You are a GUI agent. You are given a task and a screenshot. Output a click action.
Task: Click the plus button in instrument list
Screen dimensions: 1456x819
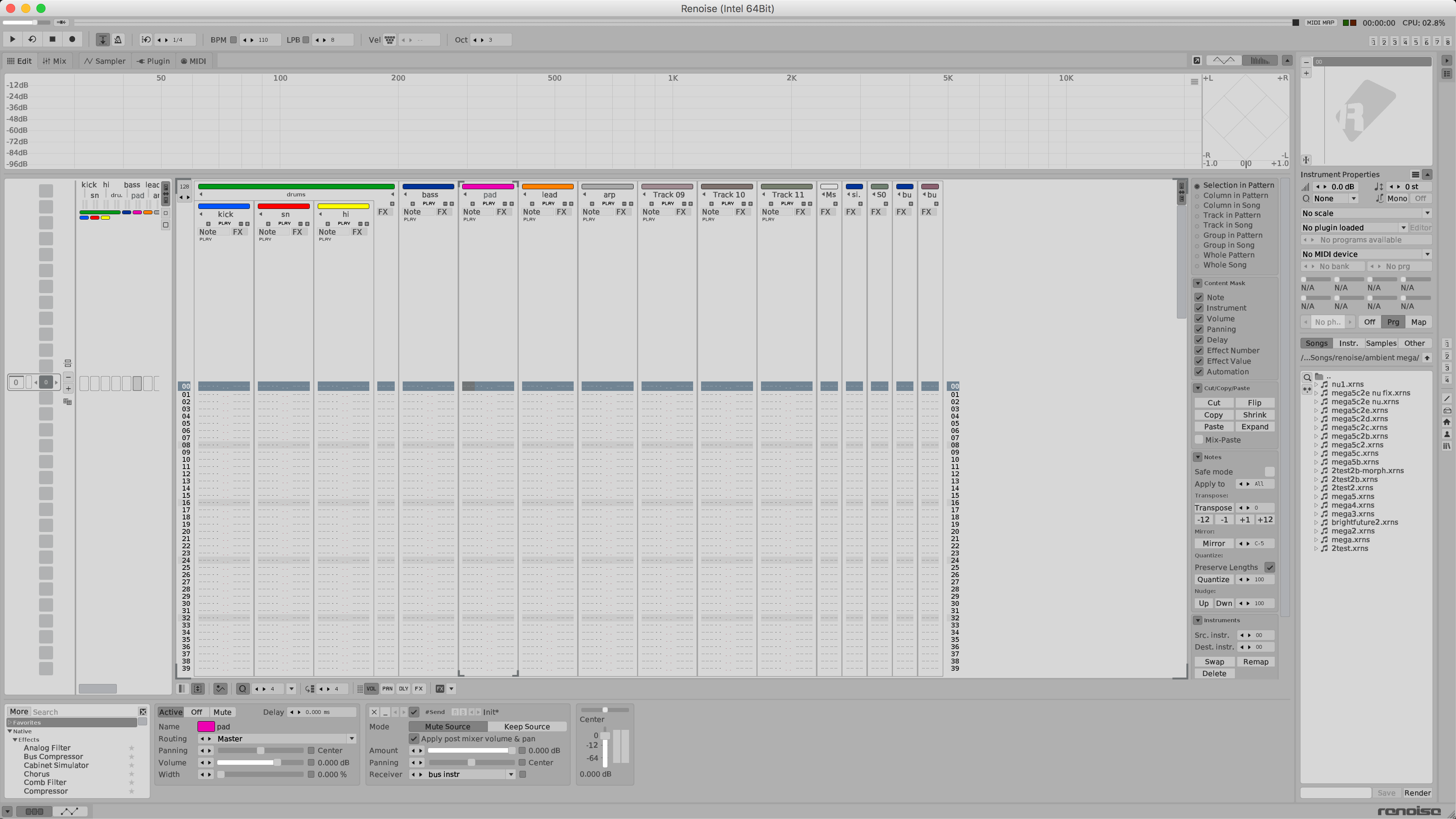pos(1306,73)
